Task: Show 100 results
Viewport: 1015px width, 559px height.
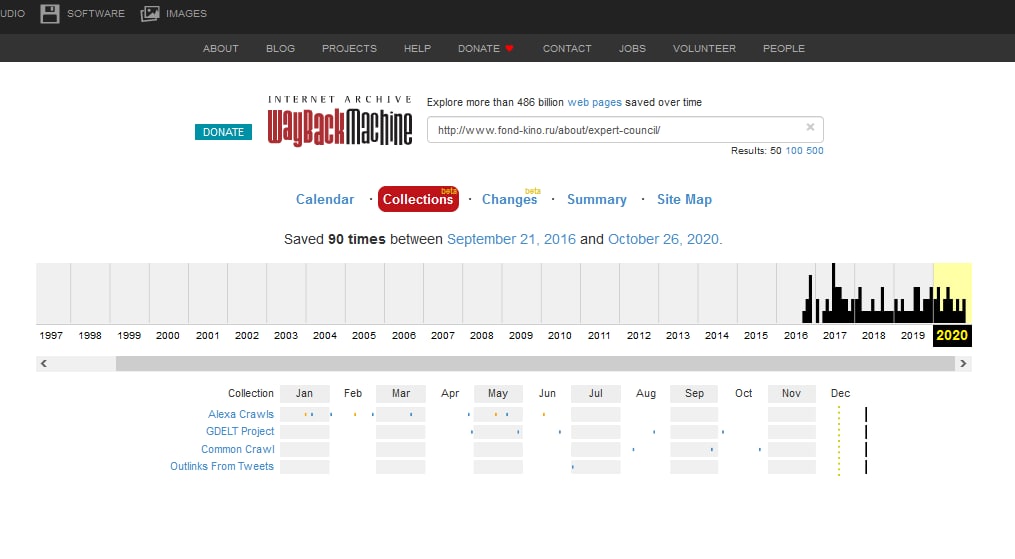Action: click(794, 151)
